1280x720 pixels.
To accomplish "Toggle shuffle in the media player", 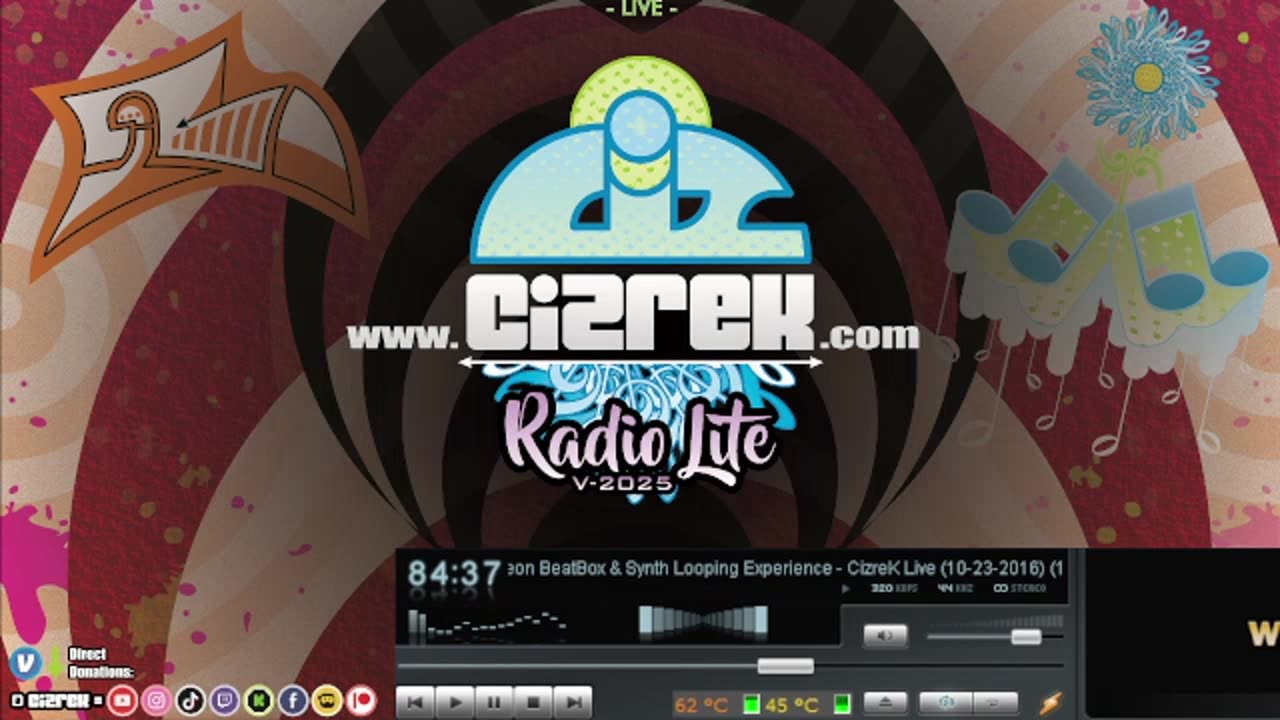I will 945,703.
